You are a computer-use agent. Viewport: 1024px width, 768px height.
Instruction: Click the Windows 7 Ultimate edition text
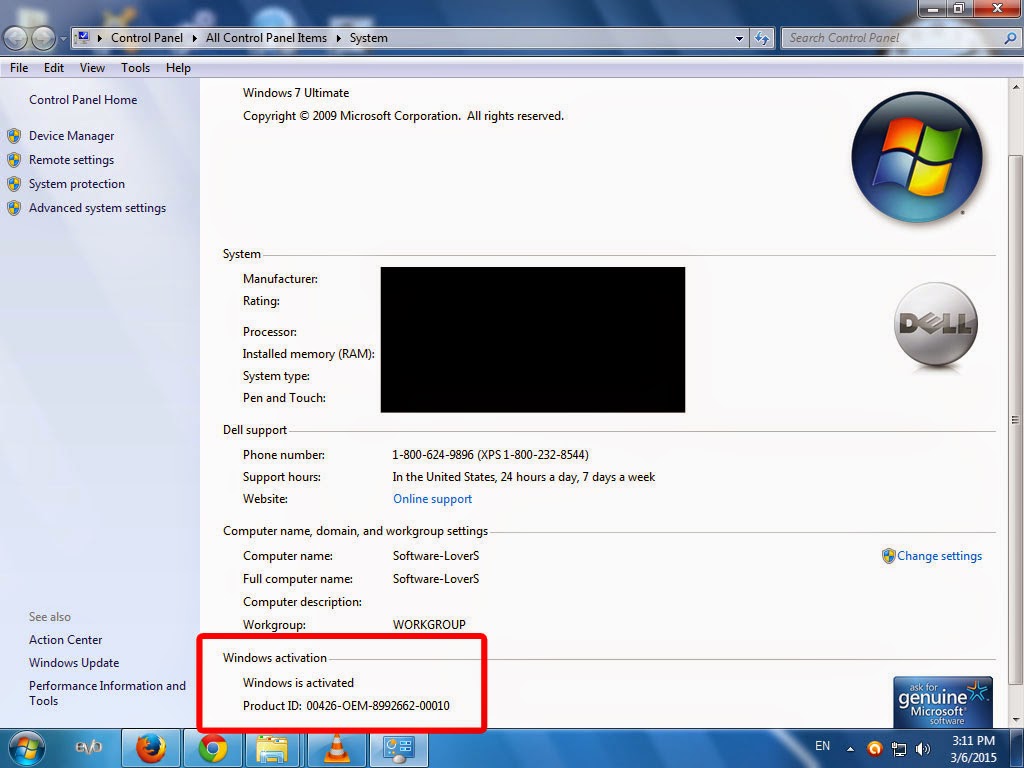296,93
